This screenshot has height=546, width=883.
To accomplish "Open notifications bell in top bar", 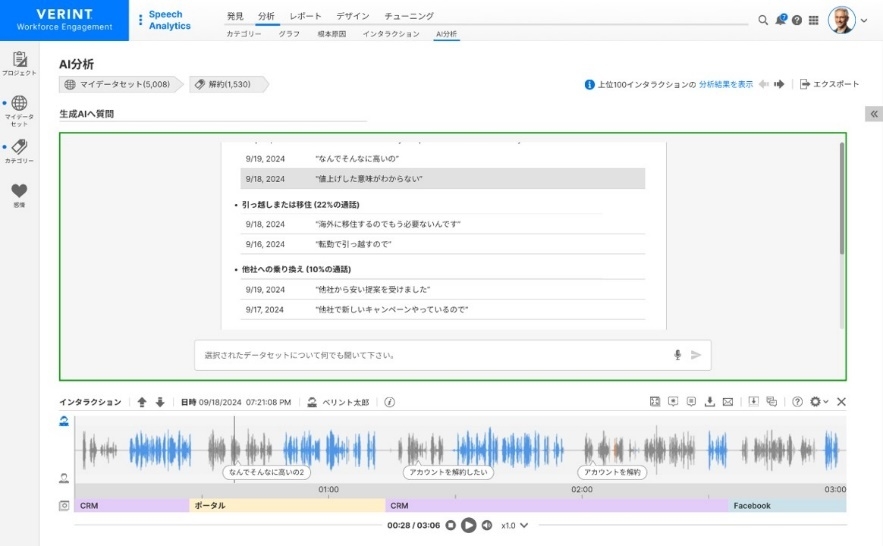I will [780, 20].
